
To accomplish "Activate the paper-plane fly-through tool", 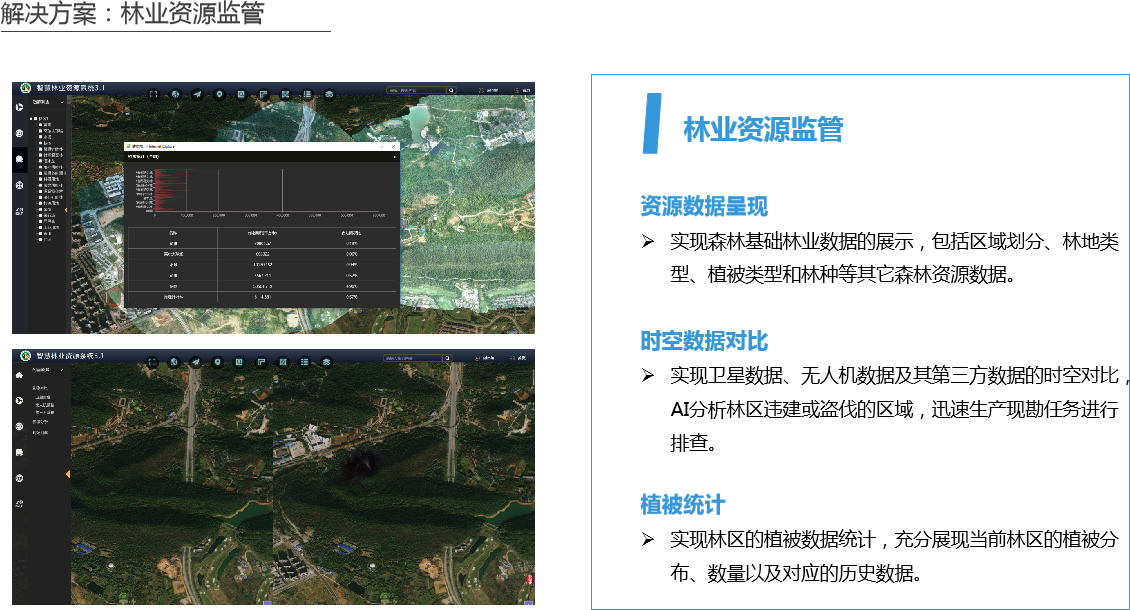I will [x=198, y=93].
